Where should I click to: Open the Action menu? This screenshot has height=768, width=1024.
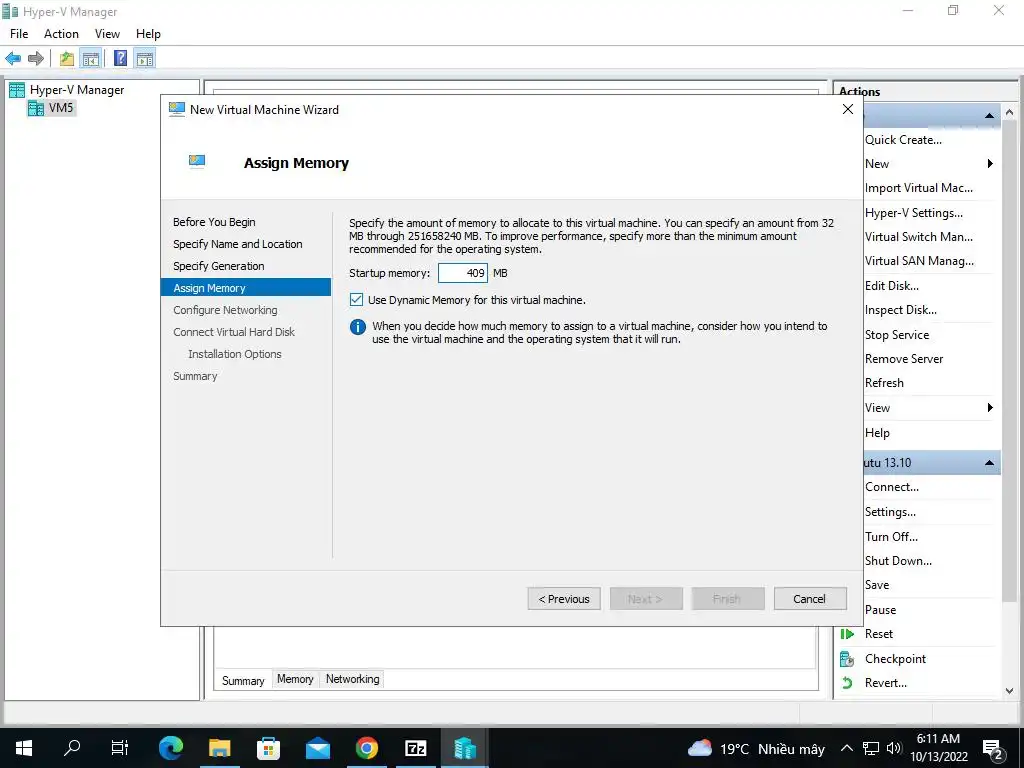tap(61, 34)
